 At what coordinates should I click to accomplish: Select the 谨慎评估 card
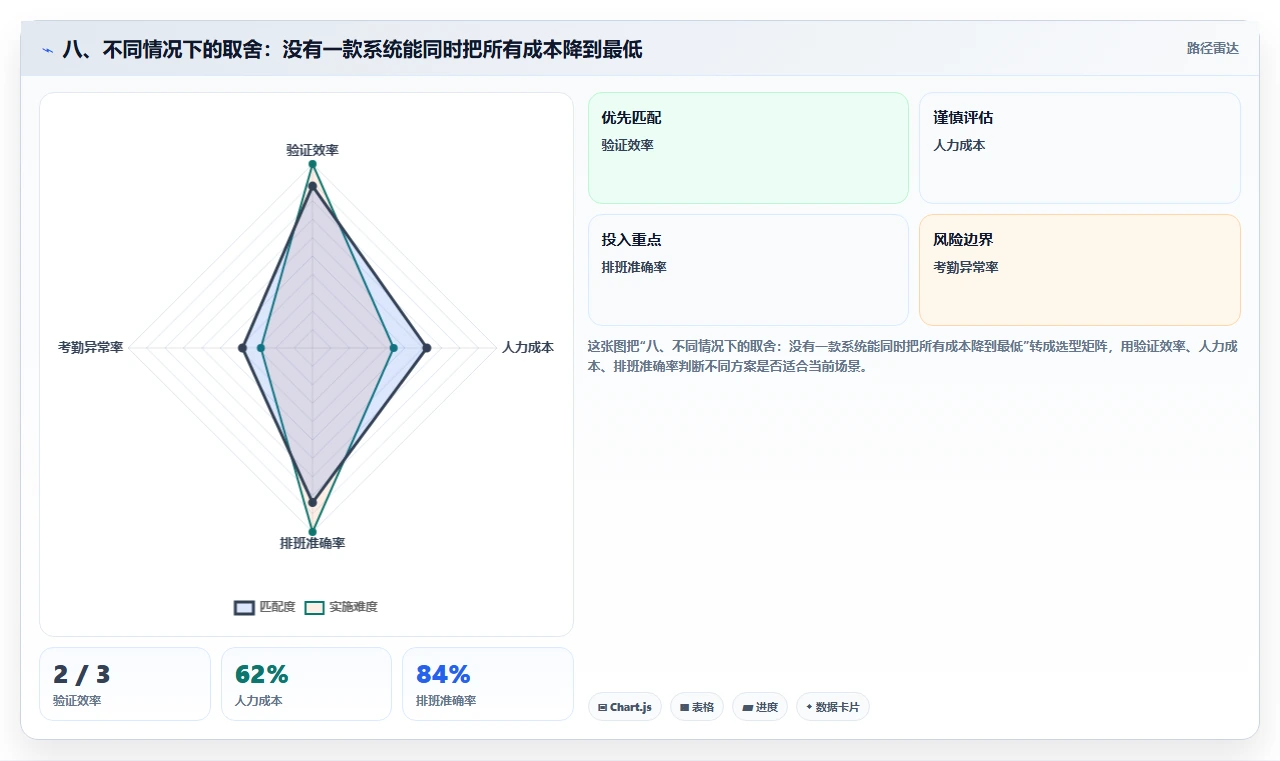[1080, 148]
